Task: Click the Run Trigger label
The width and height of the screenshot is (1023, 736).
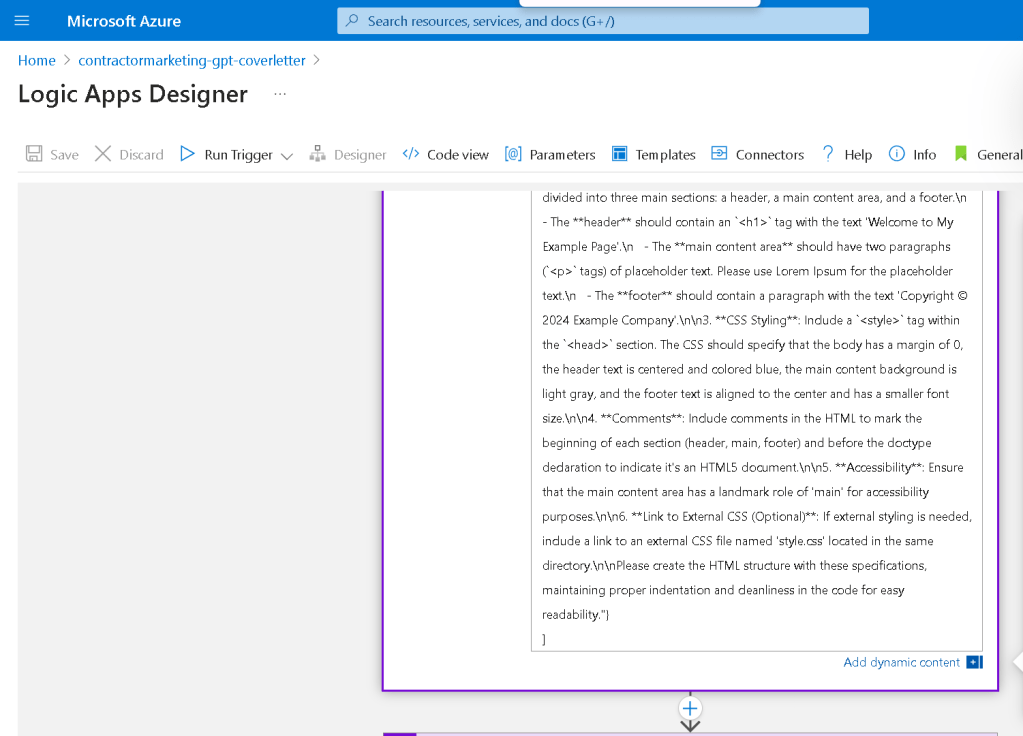Action: click(238, 155)
